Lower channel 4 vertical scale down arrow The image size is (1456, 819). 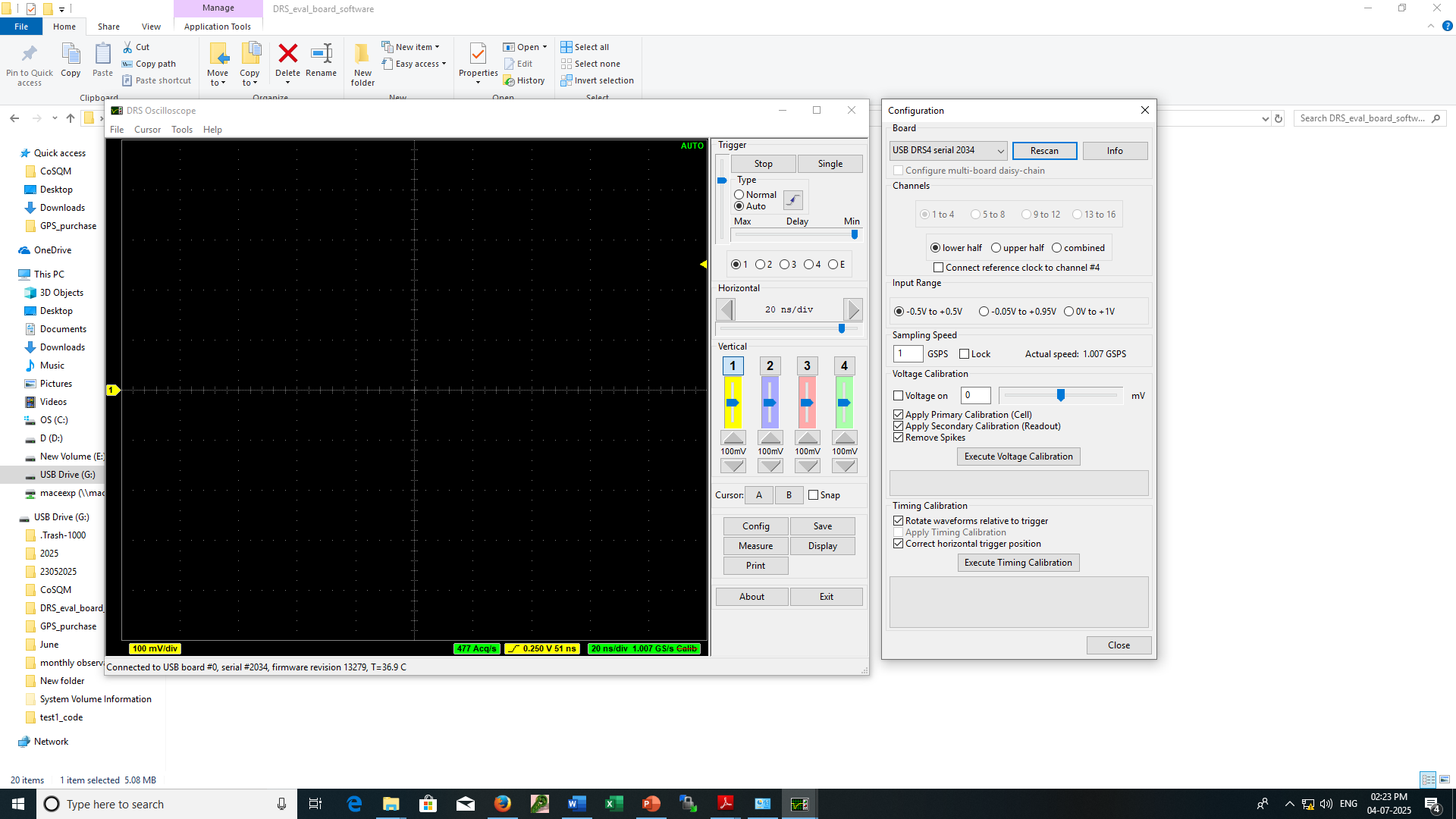coord(845,466)
